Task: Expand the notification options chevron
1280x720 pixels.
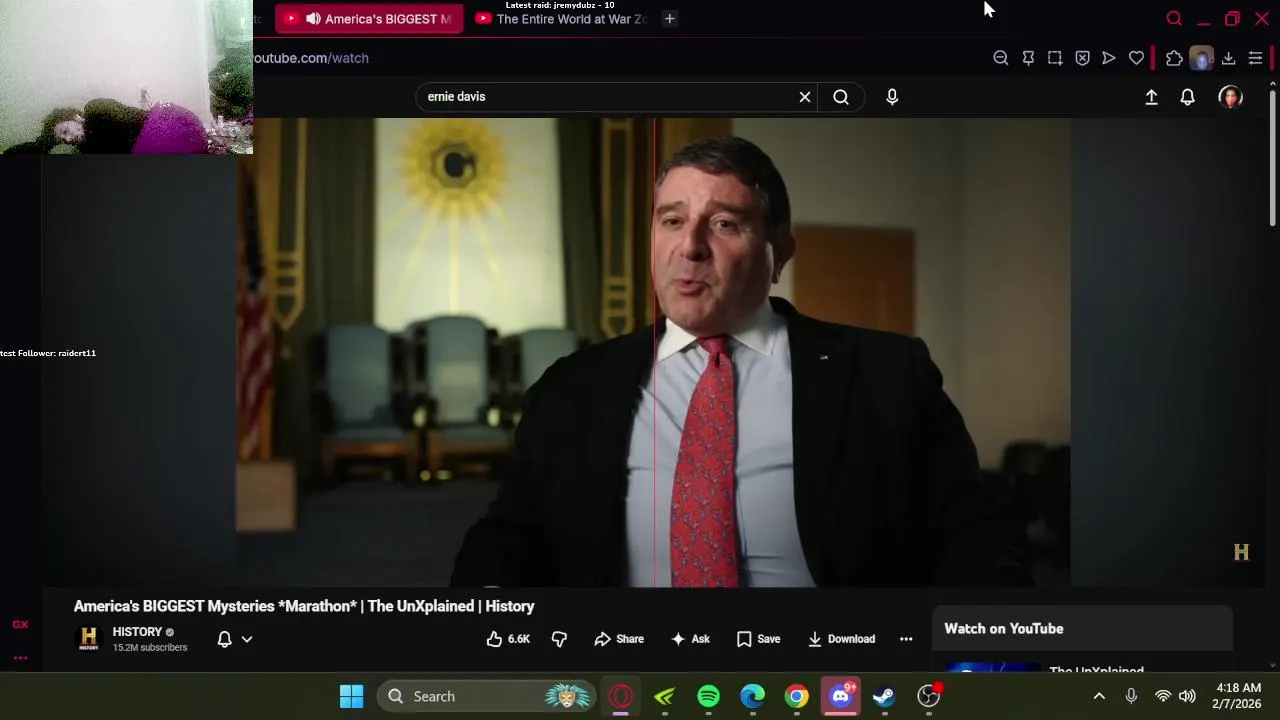Action: 247,639
